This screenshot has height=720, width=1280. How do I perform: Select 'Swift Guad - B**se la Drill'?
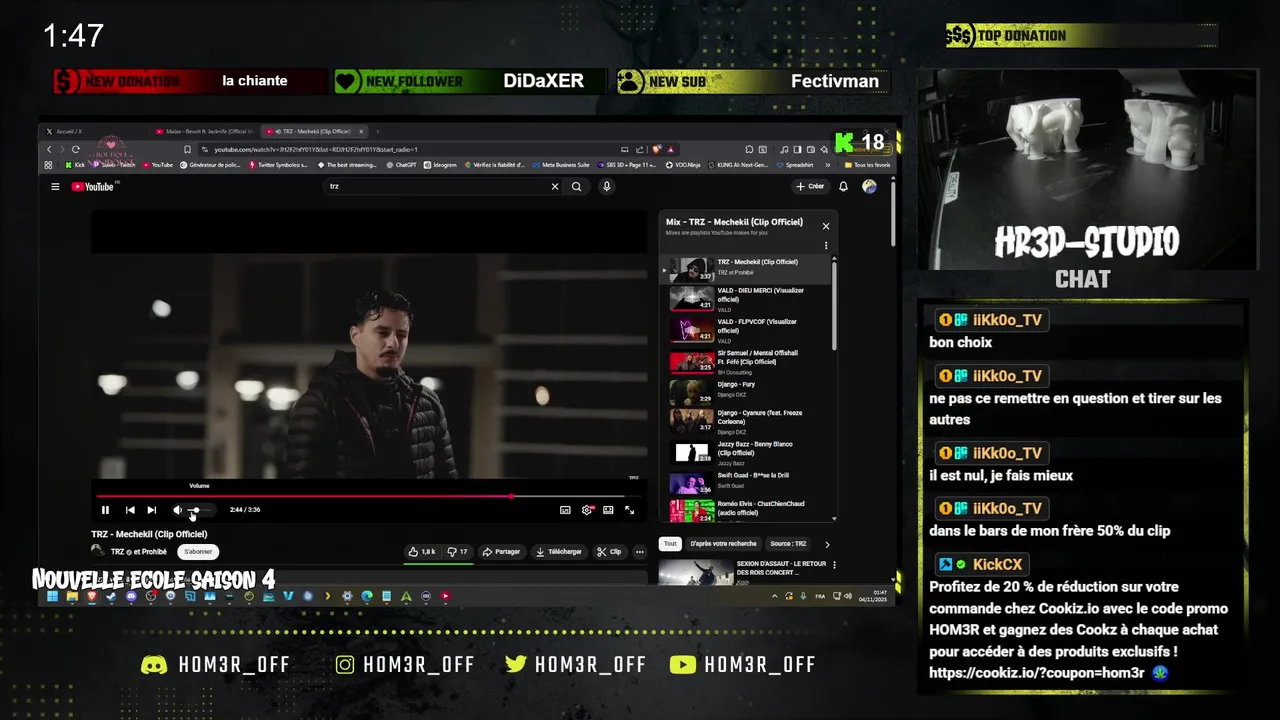tap(747, 482)
